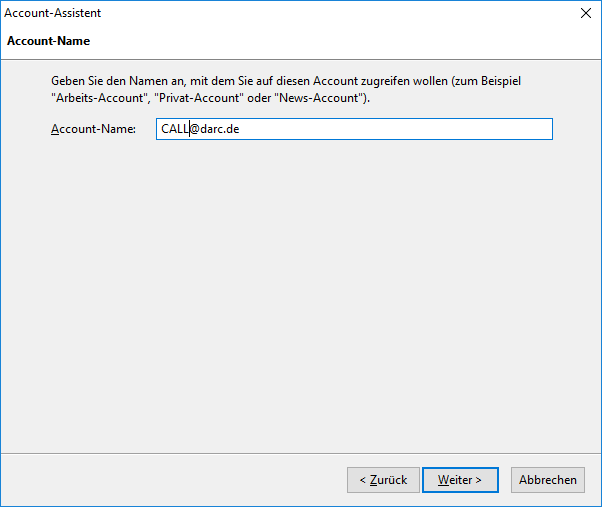The image size is (602, 507).
Task: Click the white header area beside the heading
Action: 346,41
